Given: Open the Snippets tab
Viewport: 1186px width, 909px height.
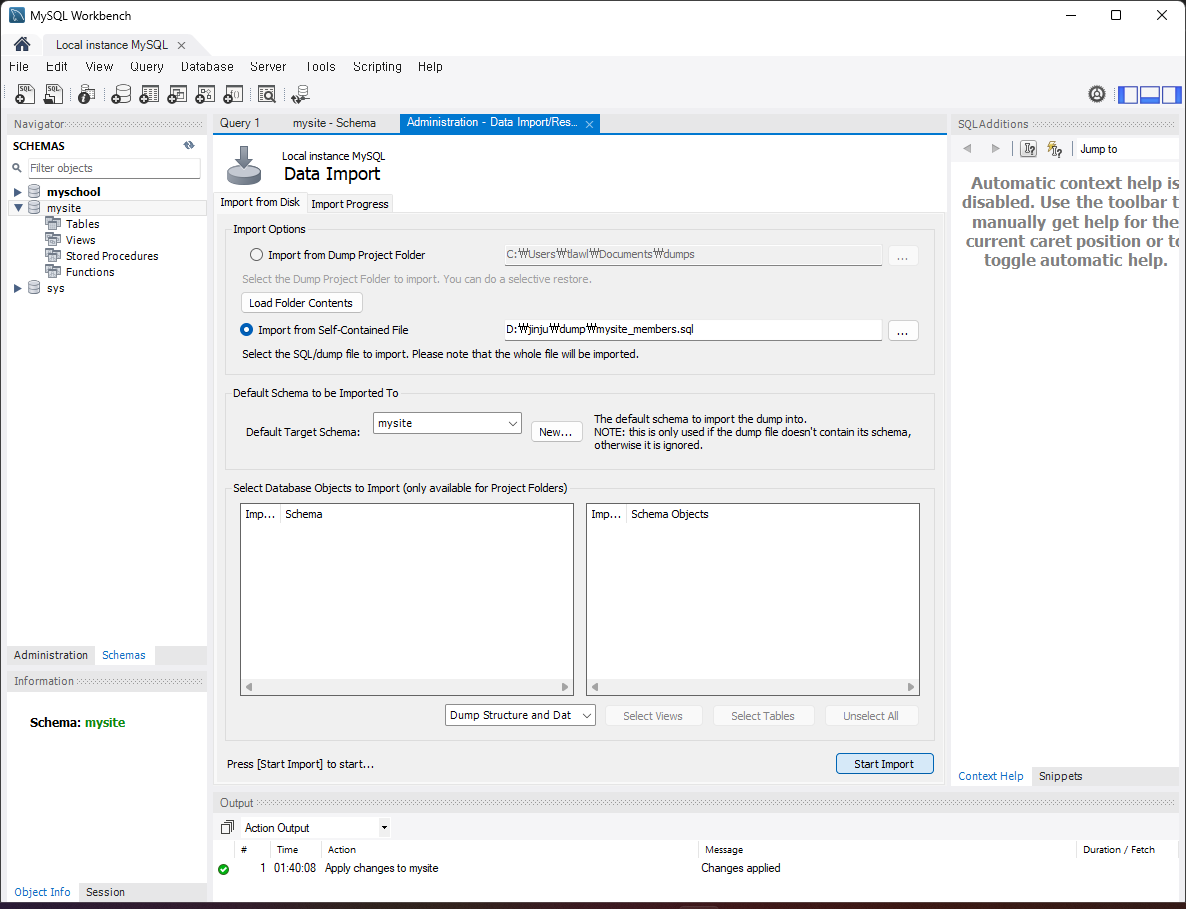Looking at the screenshot, I should (x=1060, y=776).
